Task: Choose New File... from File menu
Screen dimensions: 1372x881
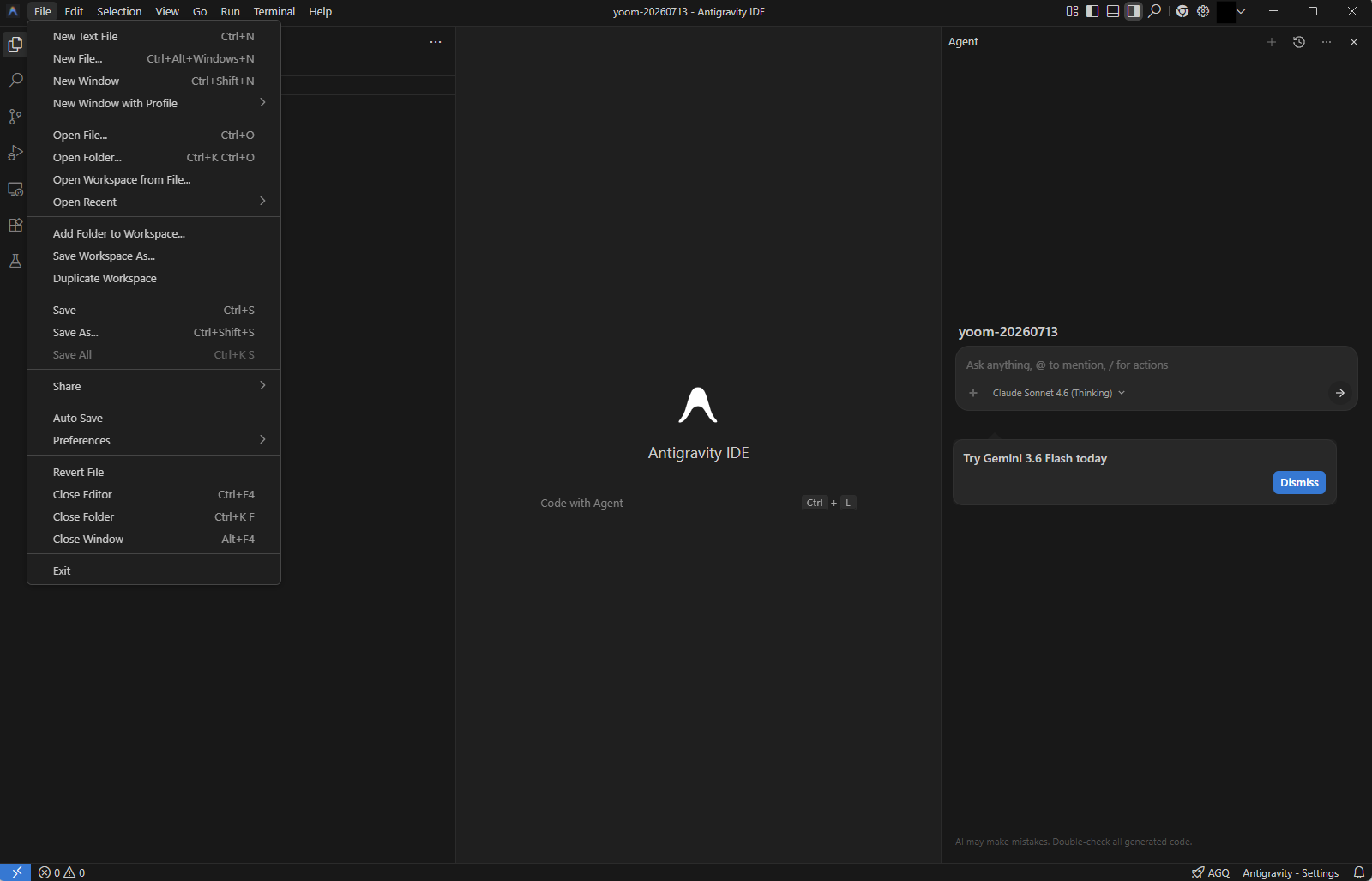Action: click(154, 58)
